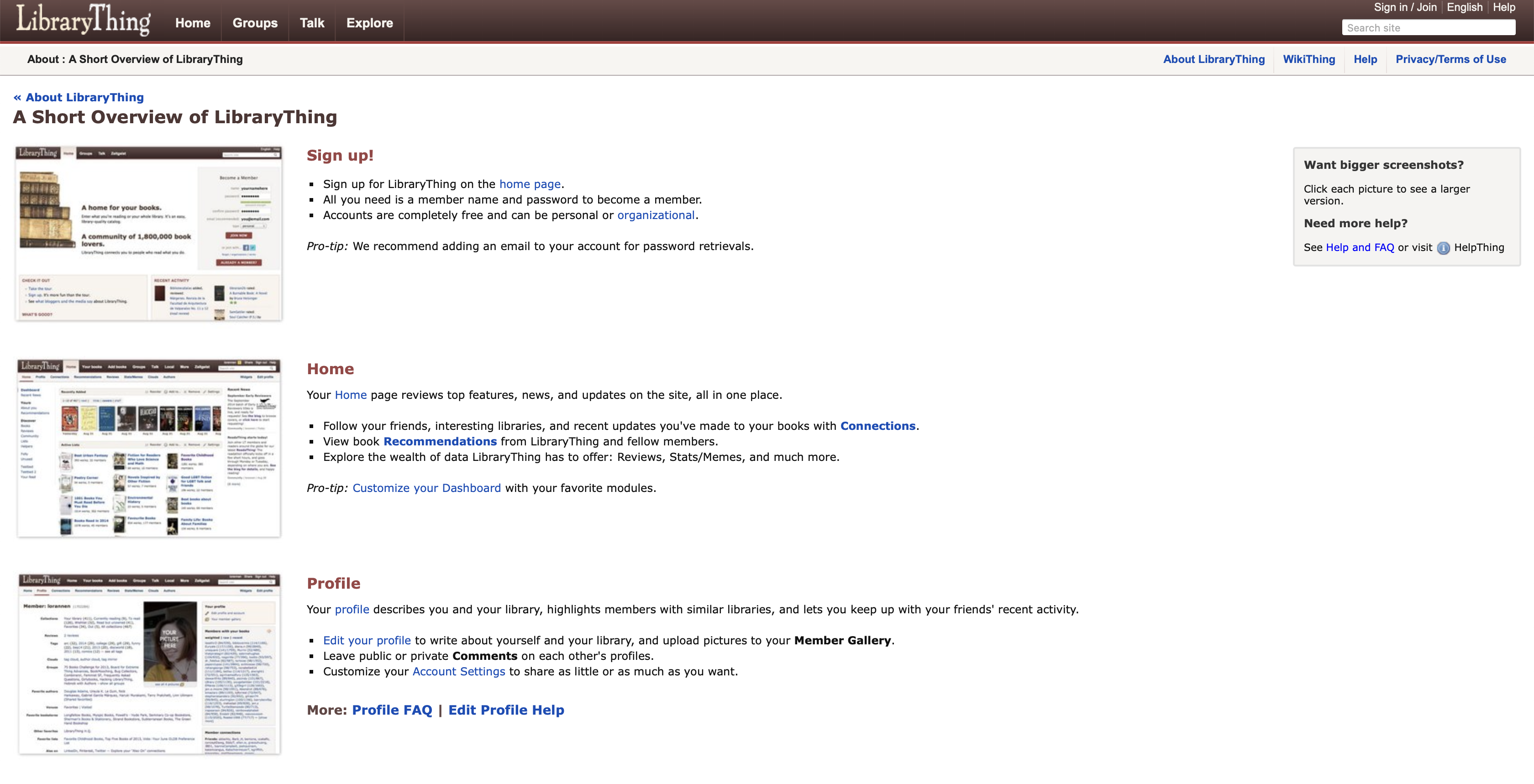The height and width of the screenshot is (784, 1534).
Task: Open the Recommendations link
Action: pyautogui.click(x=440, y=442)
